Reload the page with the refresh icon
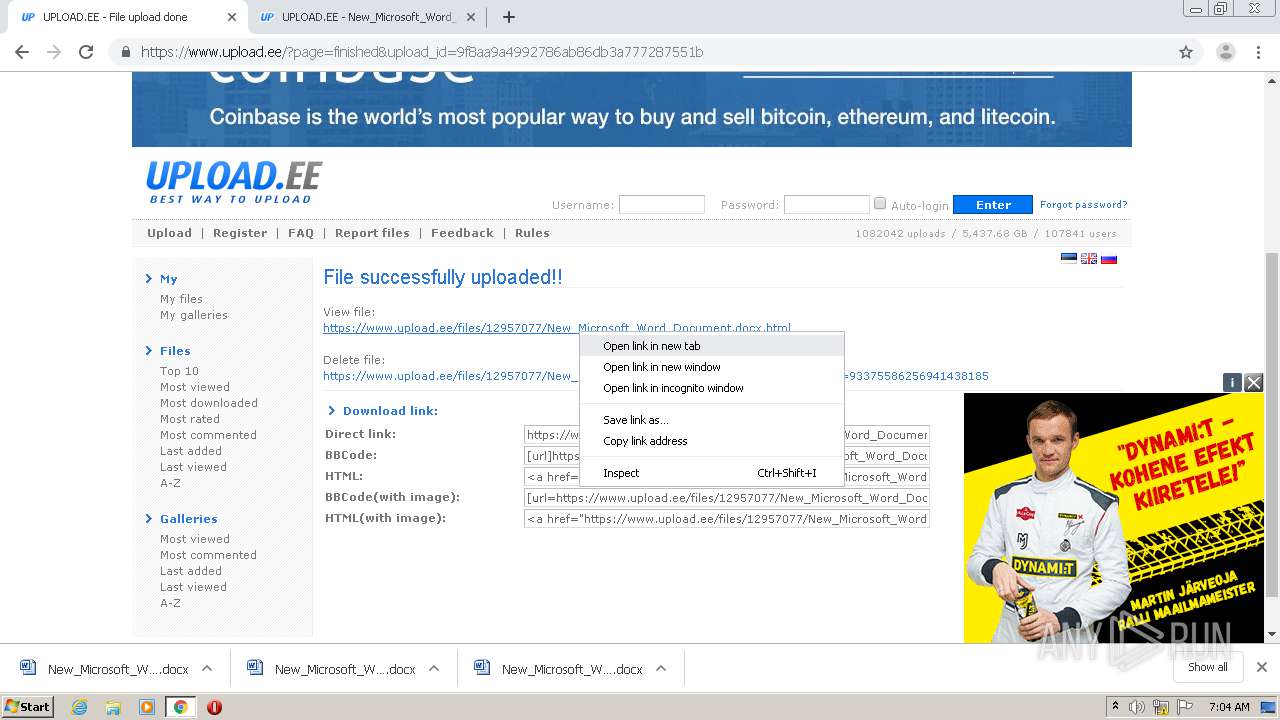Image resolution: width=1280 pixels, height=720 pixels. point(86,52)
